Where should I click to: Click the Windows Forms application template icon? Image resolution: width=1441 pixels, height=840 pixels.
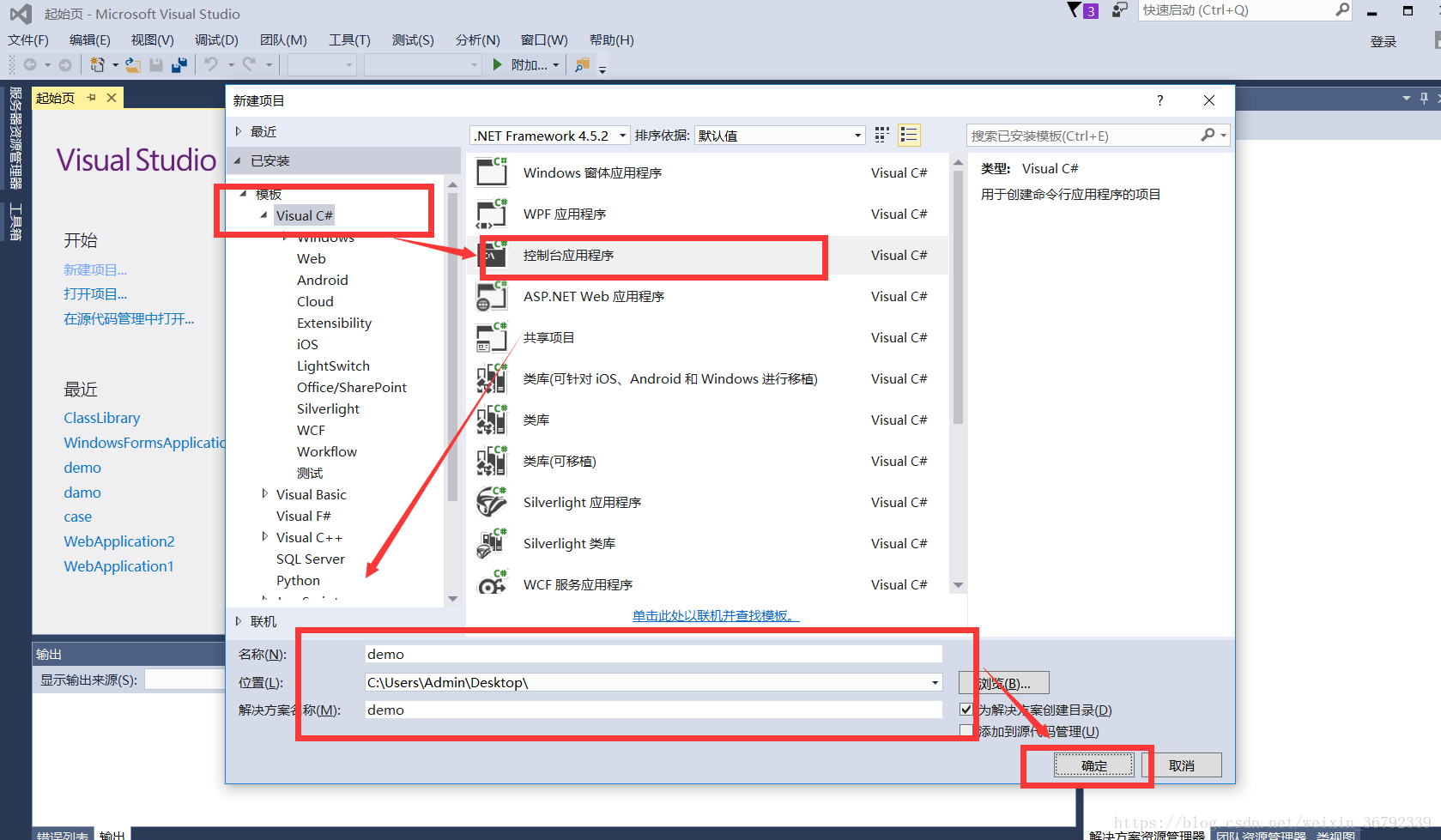[x=492, y=172]
